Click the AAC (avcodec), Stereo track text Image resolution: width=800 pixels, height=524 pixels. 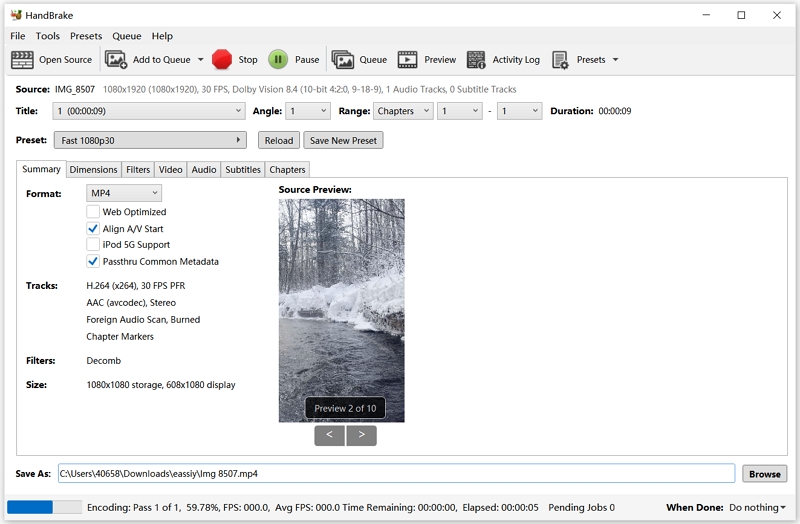(131, 303)
